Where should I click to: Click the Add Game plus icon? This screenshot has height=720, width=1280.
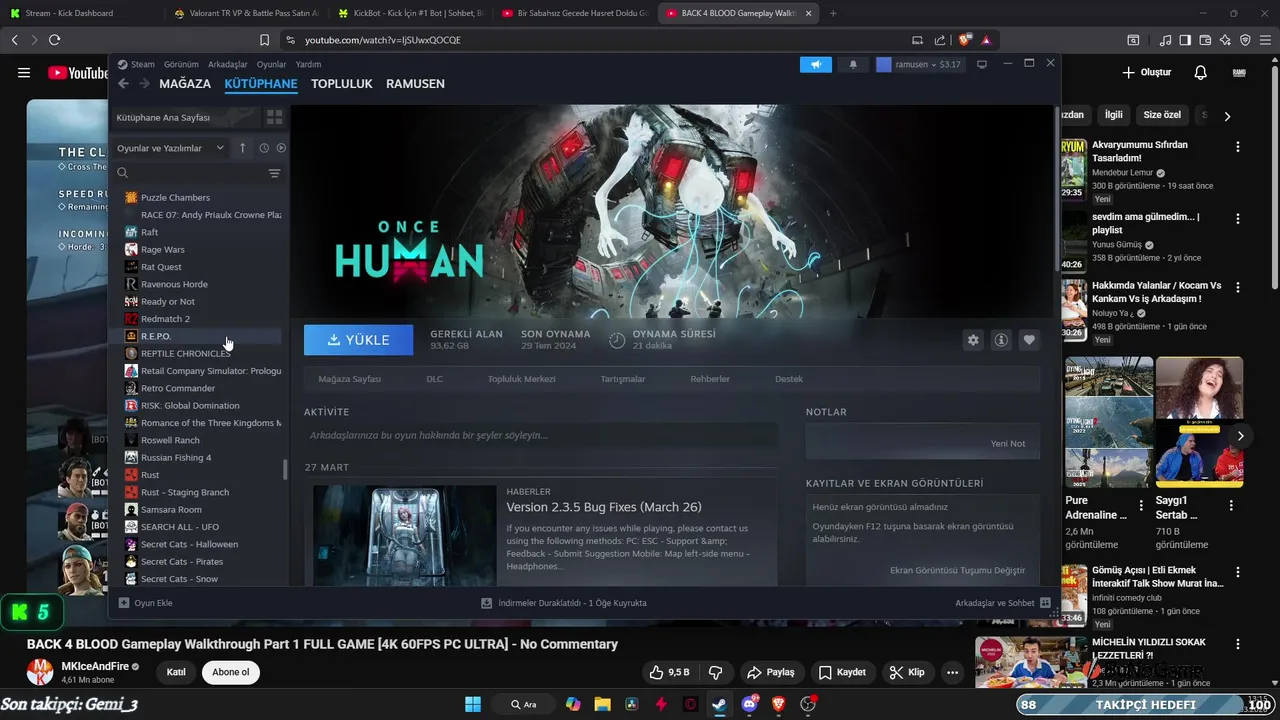point(124,603)
